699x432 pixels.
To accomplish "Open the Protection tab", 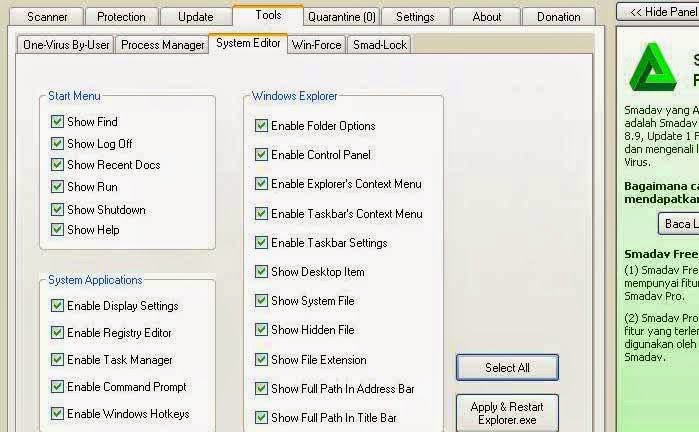I will [121, 17].
